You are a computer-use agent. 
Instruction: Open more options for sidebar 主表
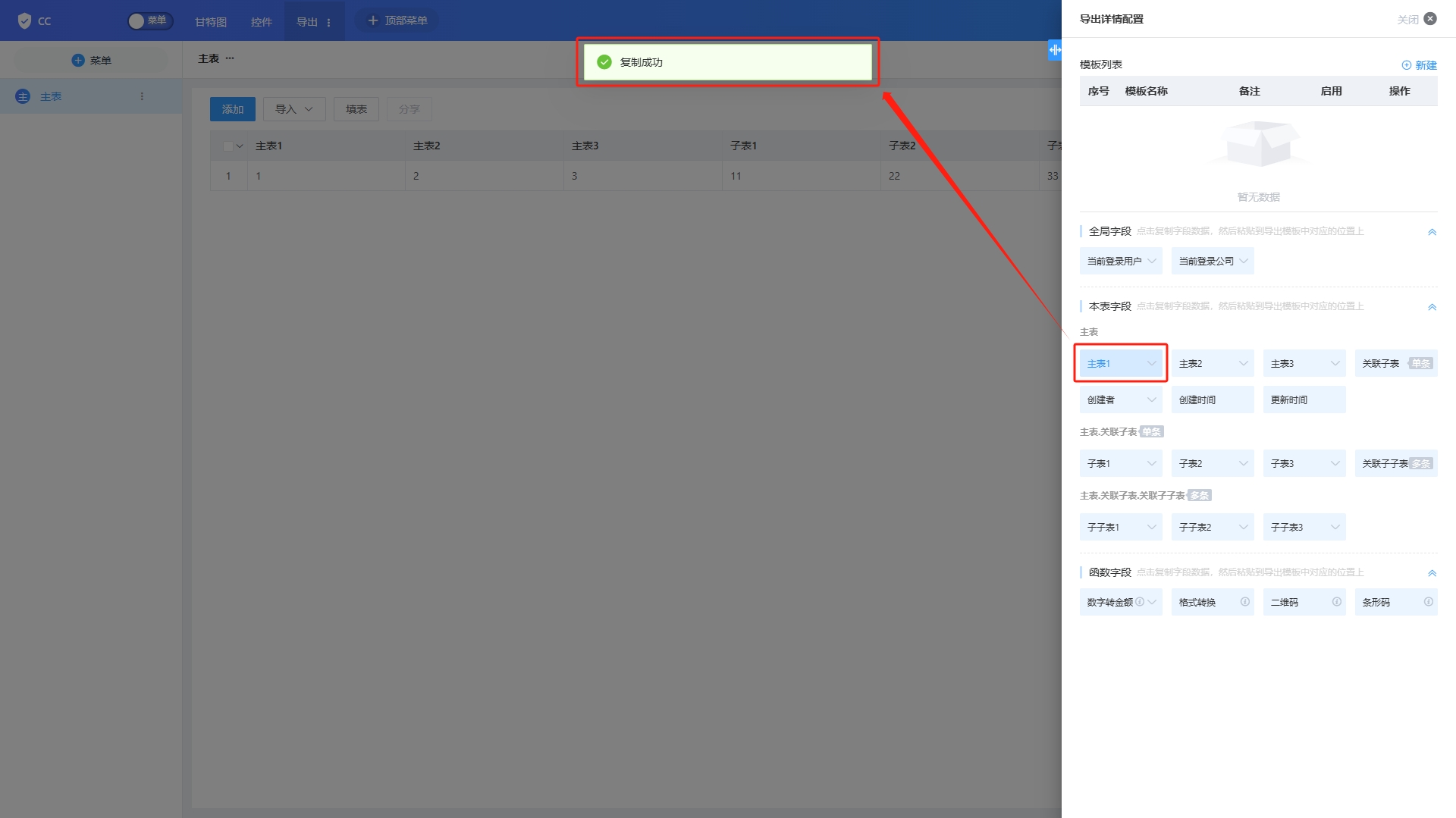point(142,96)
